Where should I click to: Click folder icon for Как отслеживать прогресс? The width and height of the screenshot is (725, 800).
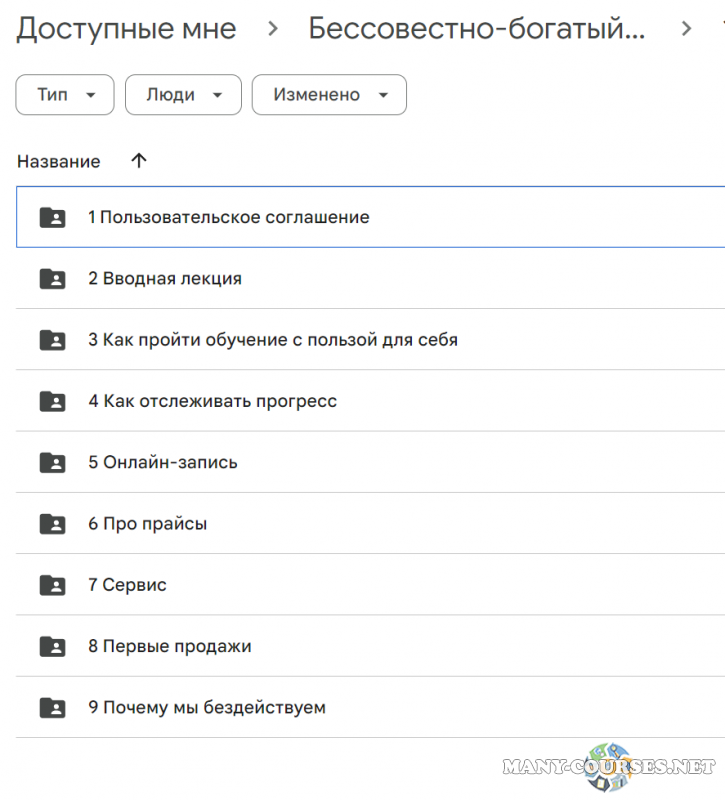point(52,401)
